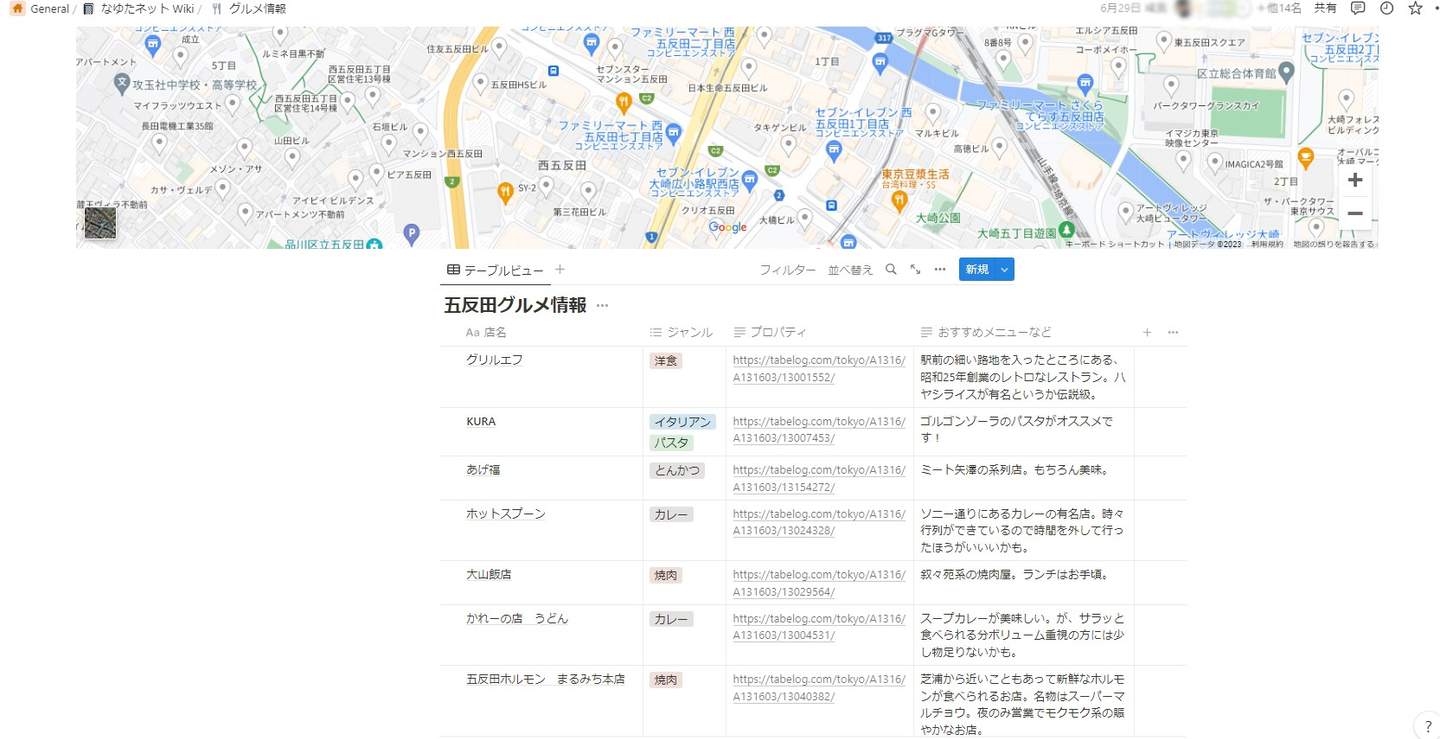Zoom in on the embedded map
Image resolution: width=1440 pixels, height=739 pixels.
click(x=1355, y=180)
